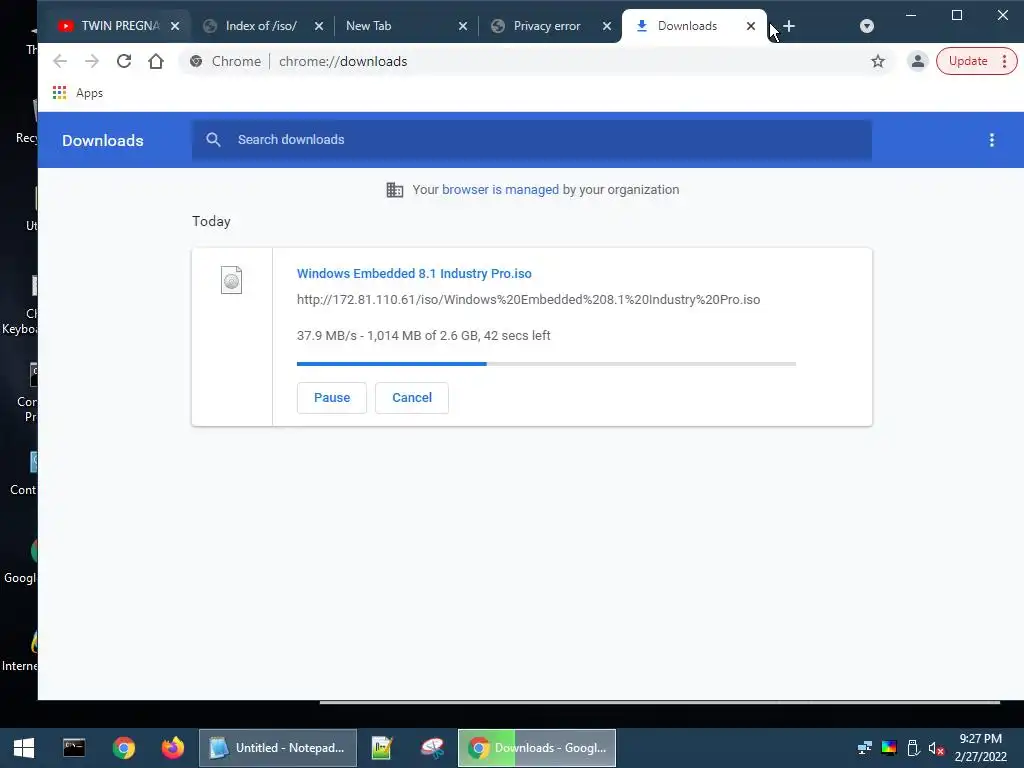Open the Chrome profile avatar

918,61
